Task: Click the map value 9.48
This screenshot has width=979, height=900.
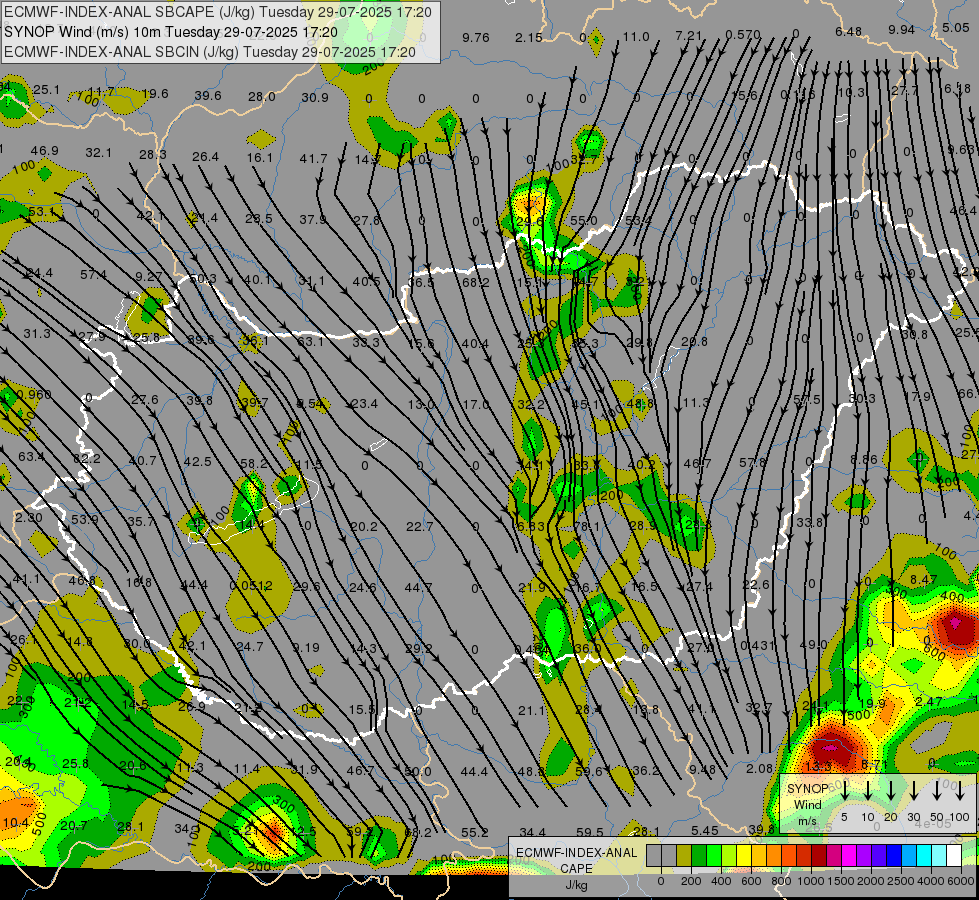Action: tap(702, 769)
